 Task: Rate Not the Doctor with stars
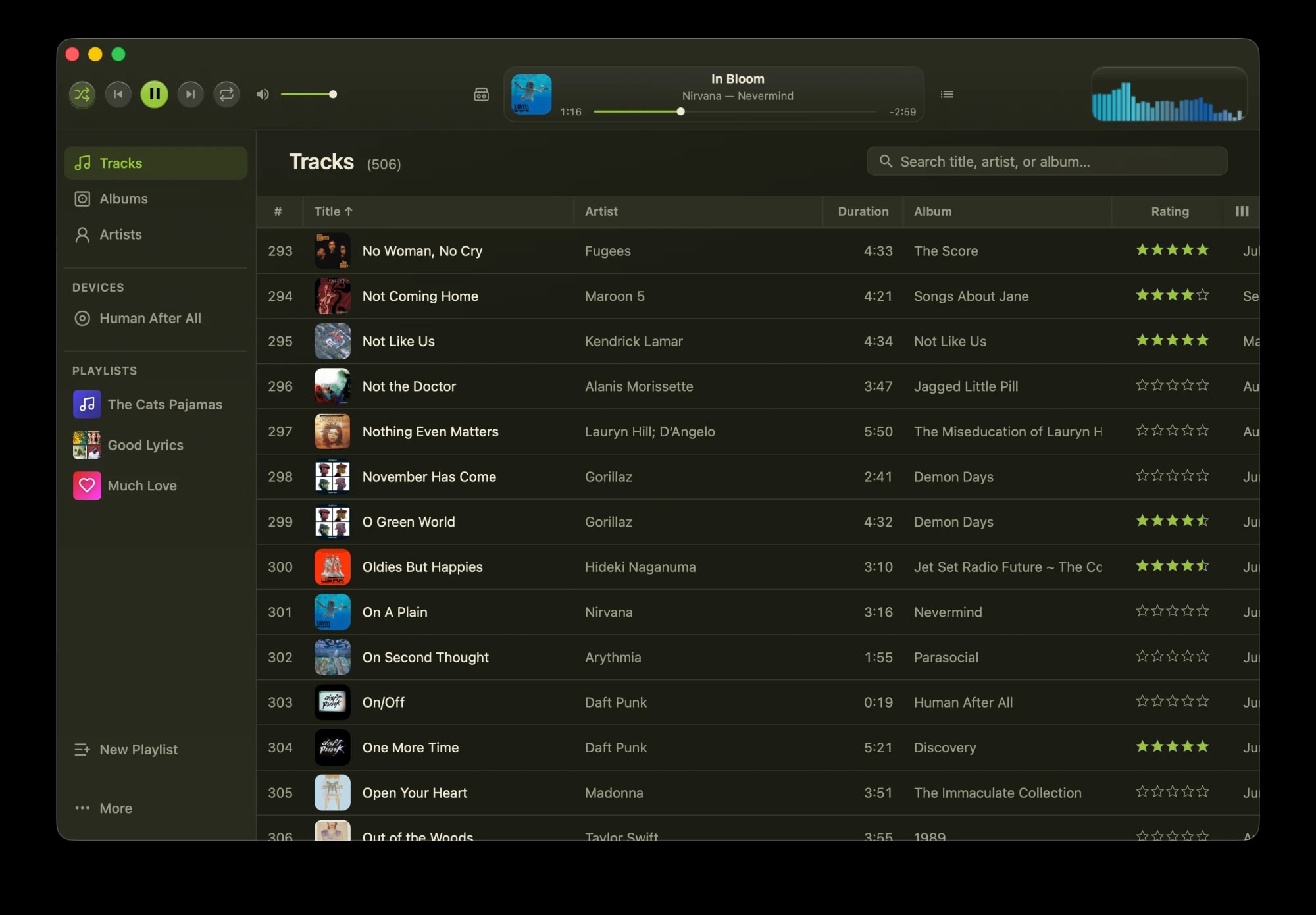(x=1173, y=385)
